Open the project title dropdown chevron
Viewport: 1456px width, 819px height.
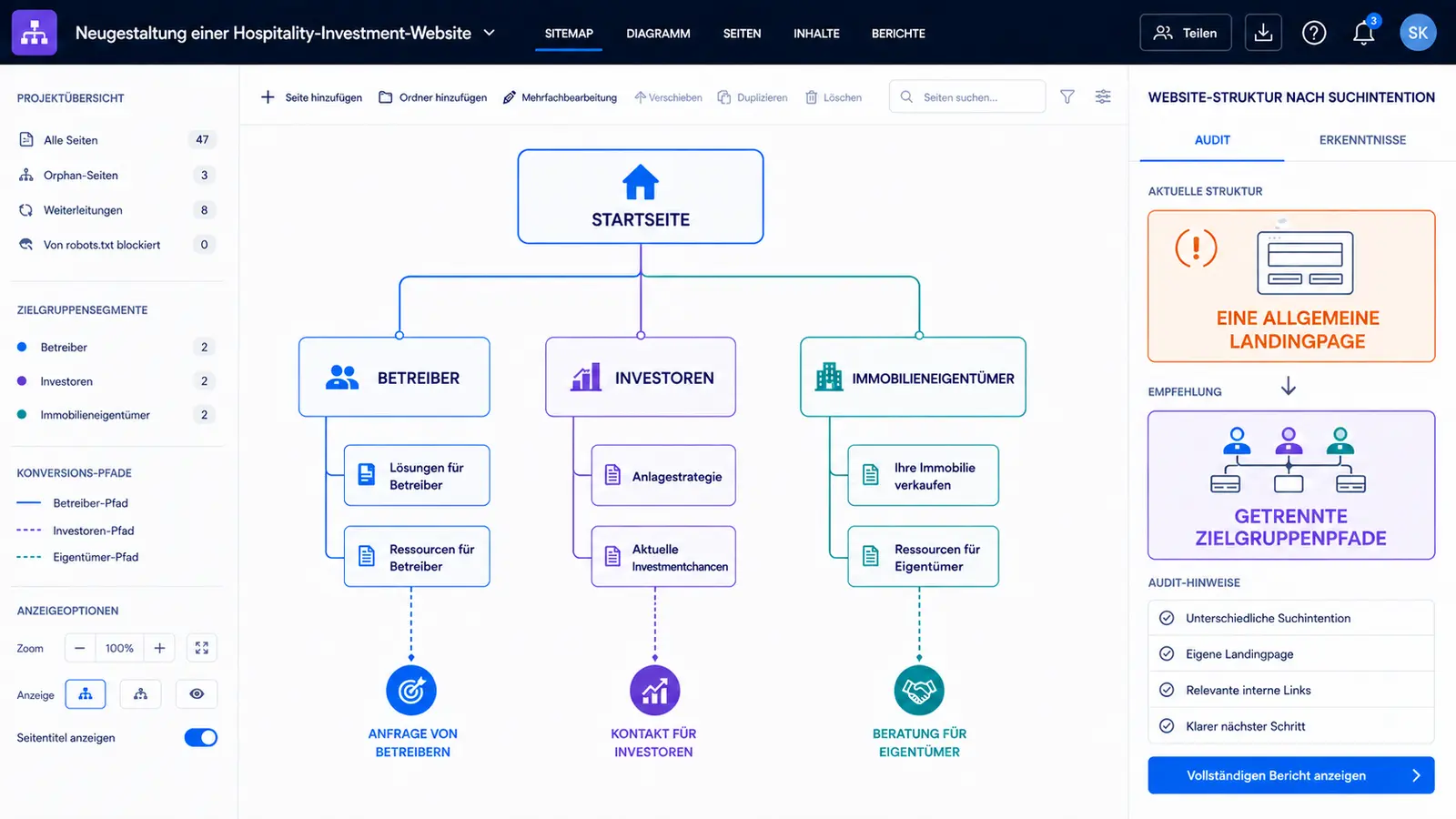coord(489,33)
